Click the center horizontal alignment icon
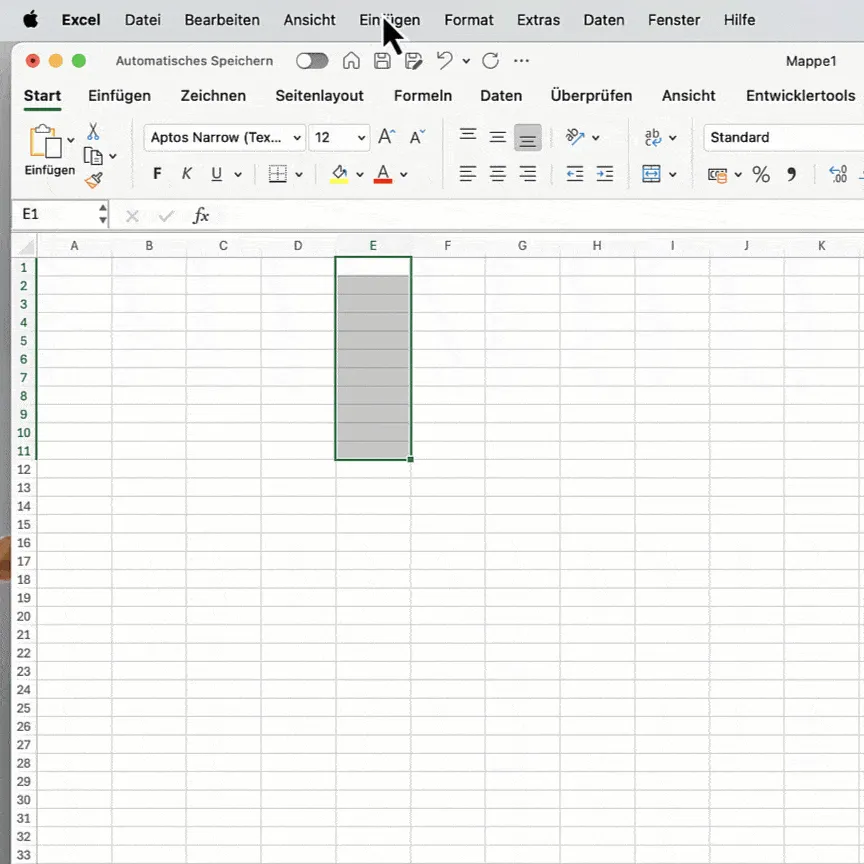864x864 pixels. coord(498,174)
